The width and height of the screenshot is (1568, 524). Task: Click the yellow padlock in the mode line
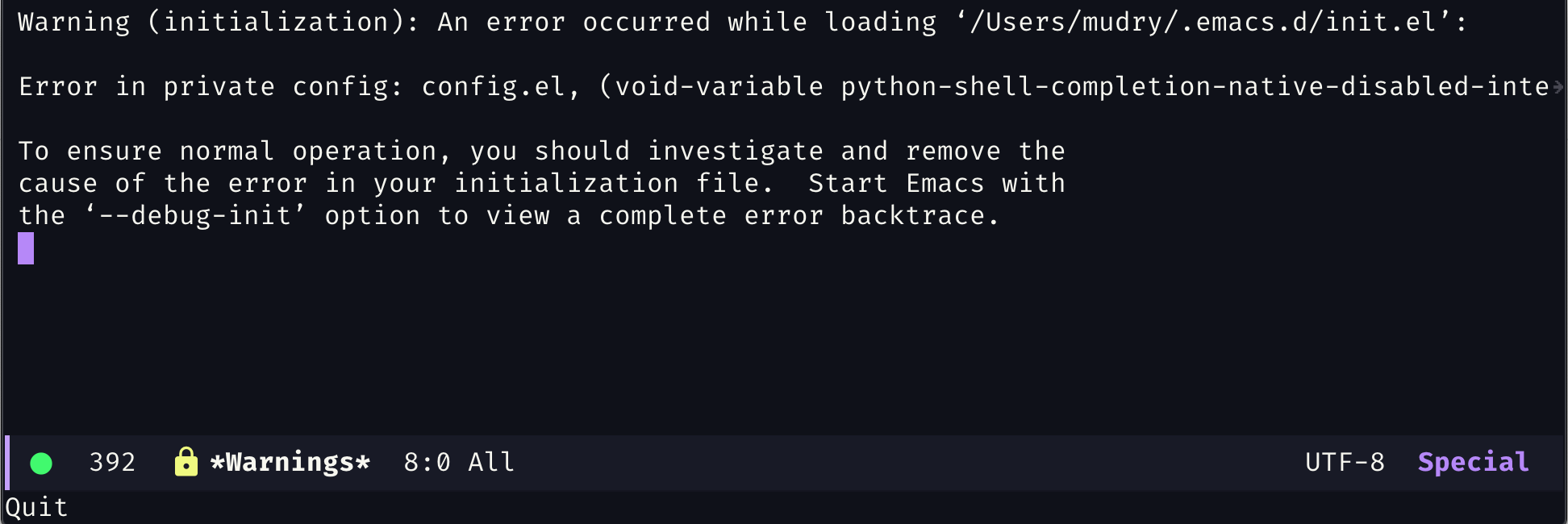pos(186,462)
